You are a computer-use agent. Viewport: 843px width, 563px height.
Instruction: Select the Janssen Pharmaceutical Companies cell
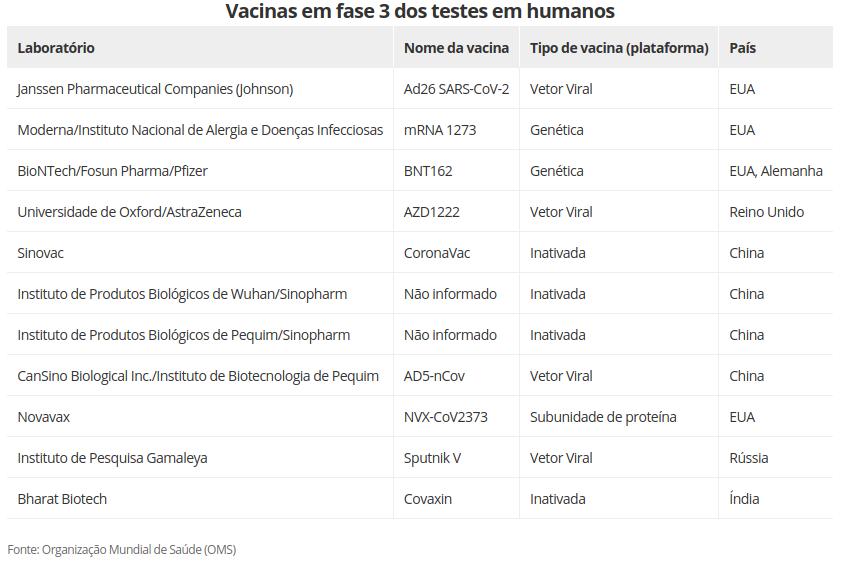click(155, 89)
